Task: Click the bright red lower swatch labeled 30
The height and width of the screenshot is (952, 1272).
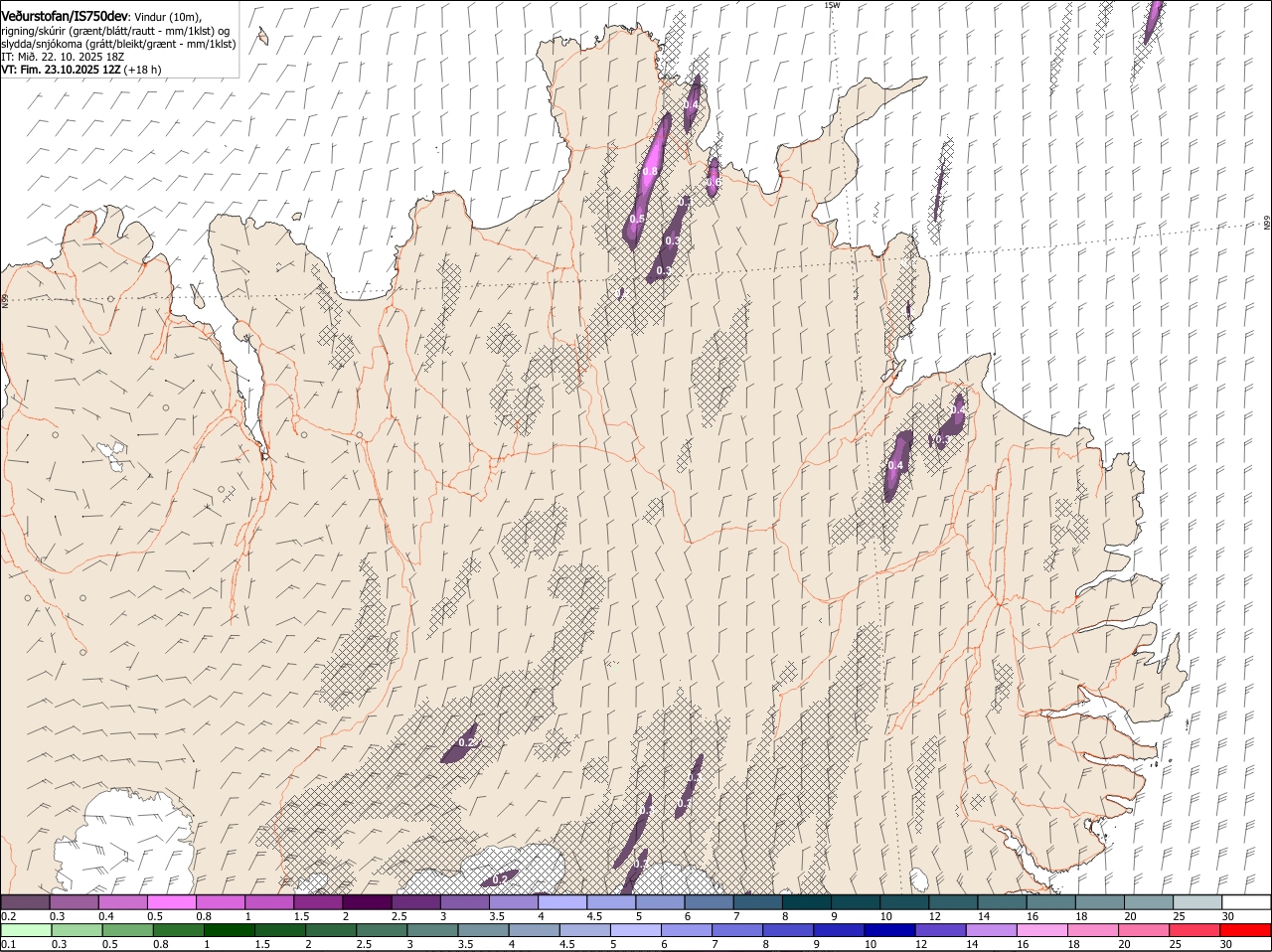Action: (1245, 930)
